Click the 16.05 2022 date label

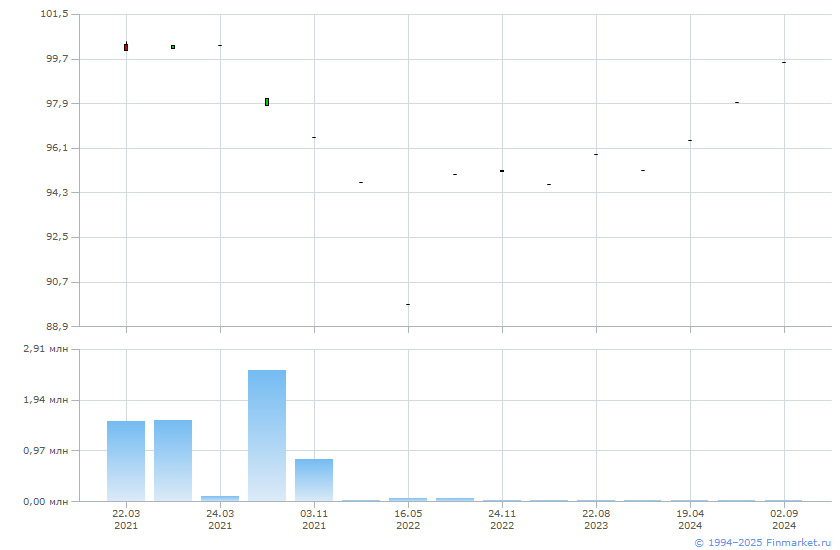coord(408,519)
